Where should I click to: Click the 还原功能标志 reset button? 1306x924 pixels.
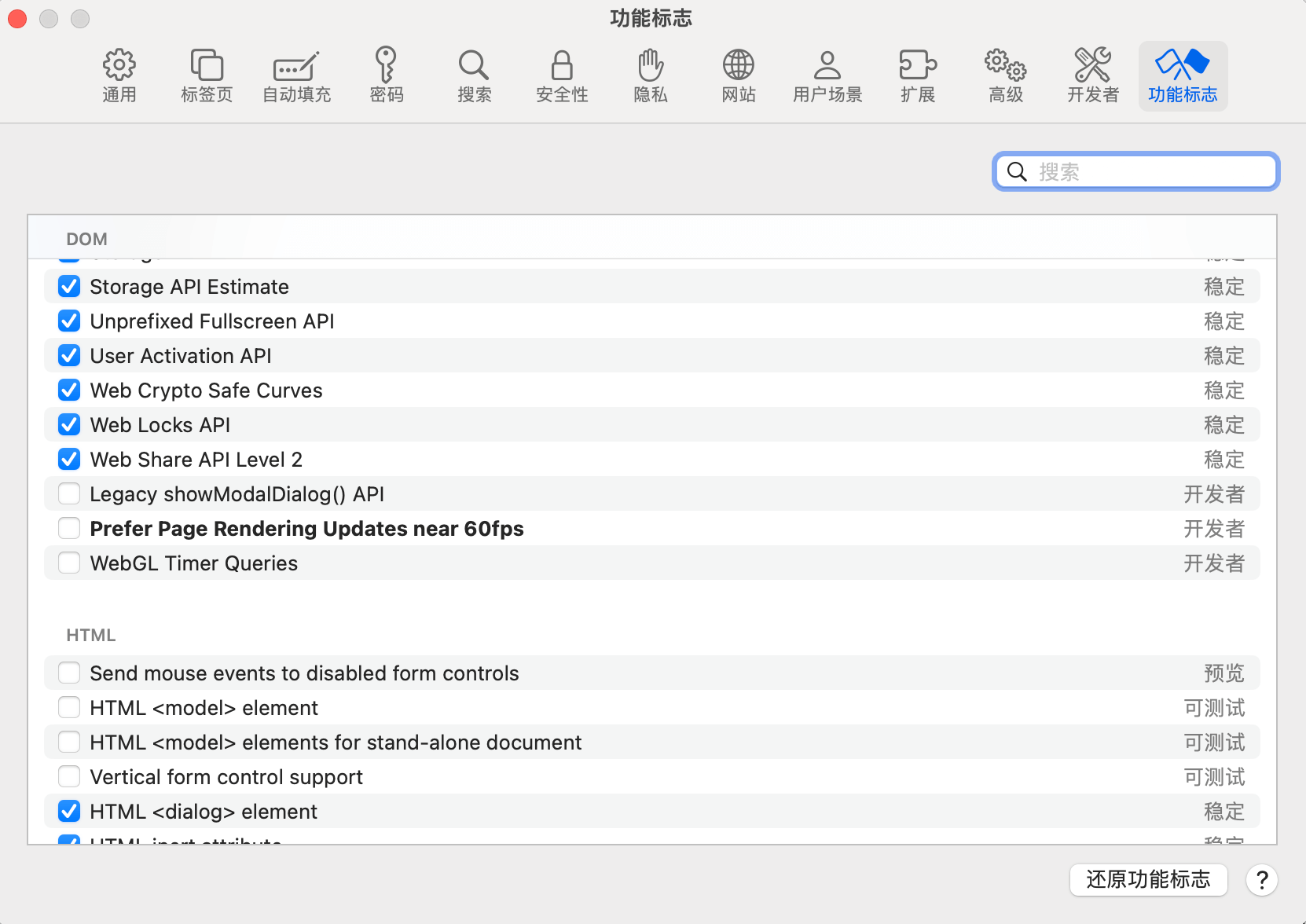(1148, 879)
